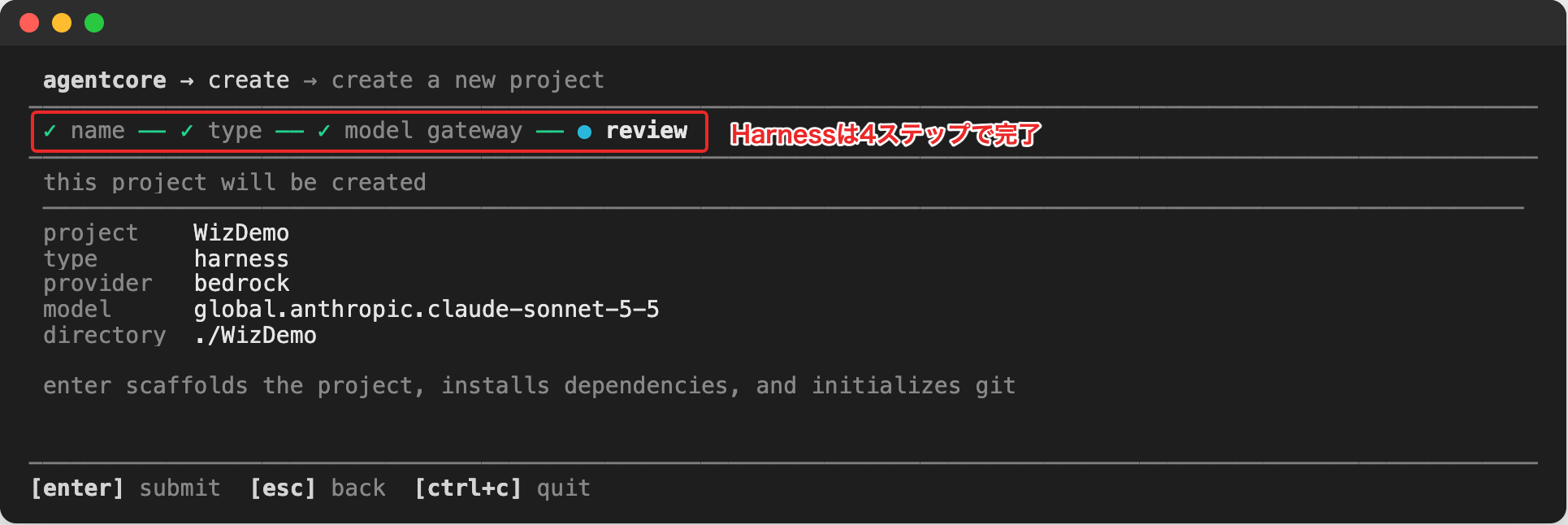Click the green checkmark before name step
The image size is (1568, 525).
coord(50,131)
